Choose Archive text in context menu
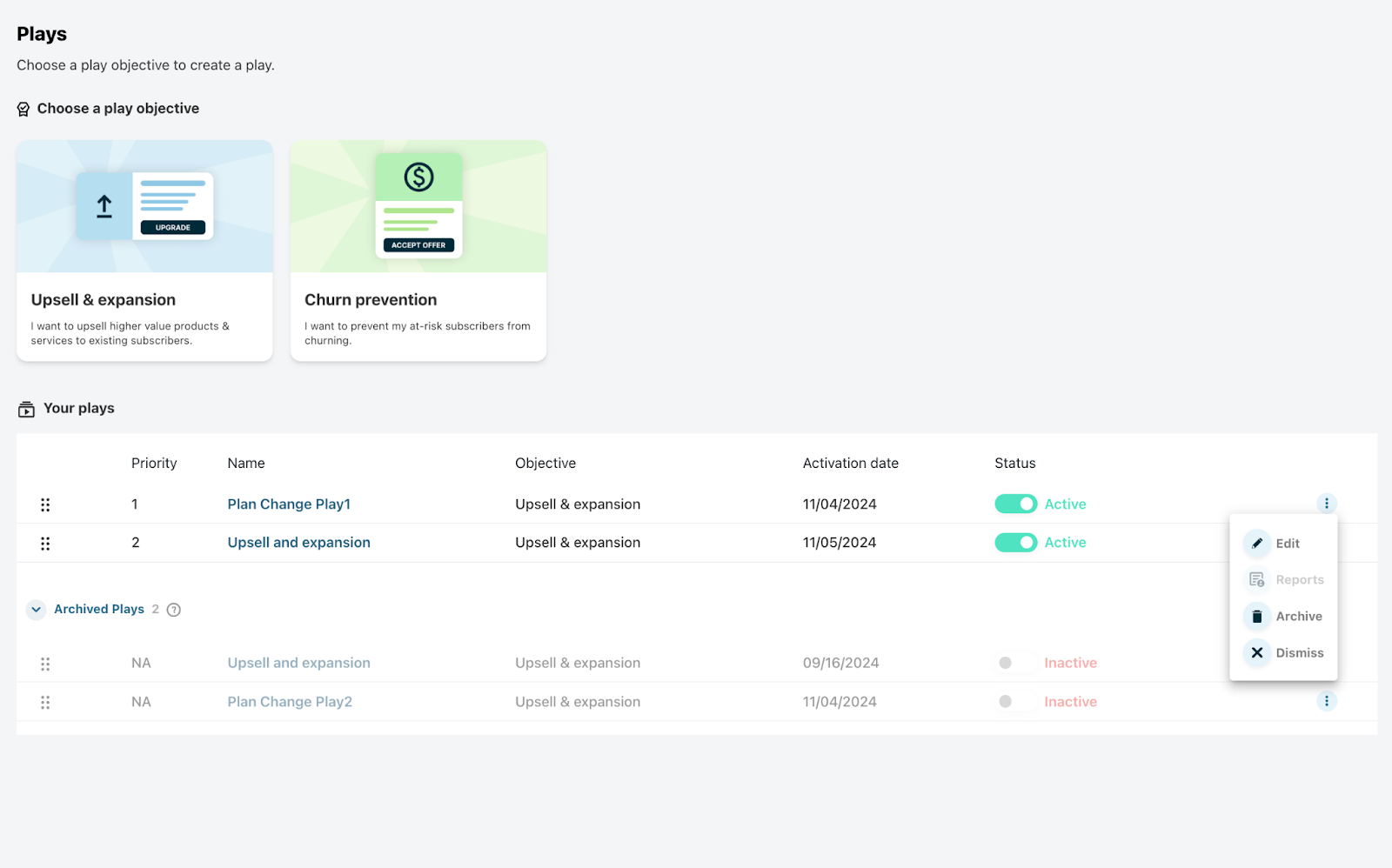This screenshot has height=868, width=1392. [x=1299, y=617]
